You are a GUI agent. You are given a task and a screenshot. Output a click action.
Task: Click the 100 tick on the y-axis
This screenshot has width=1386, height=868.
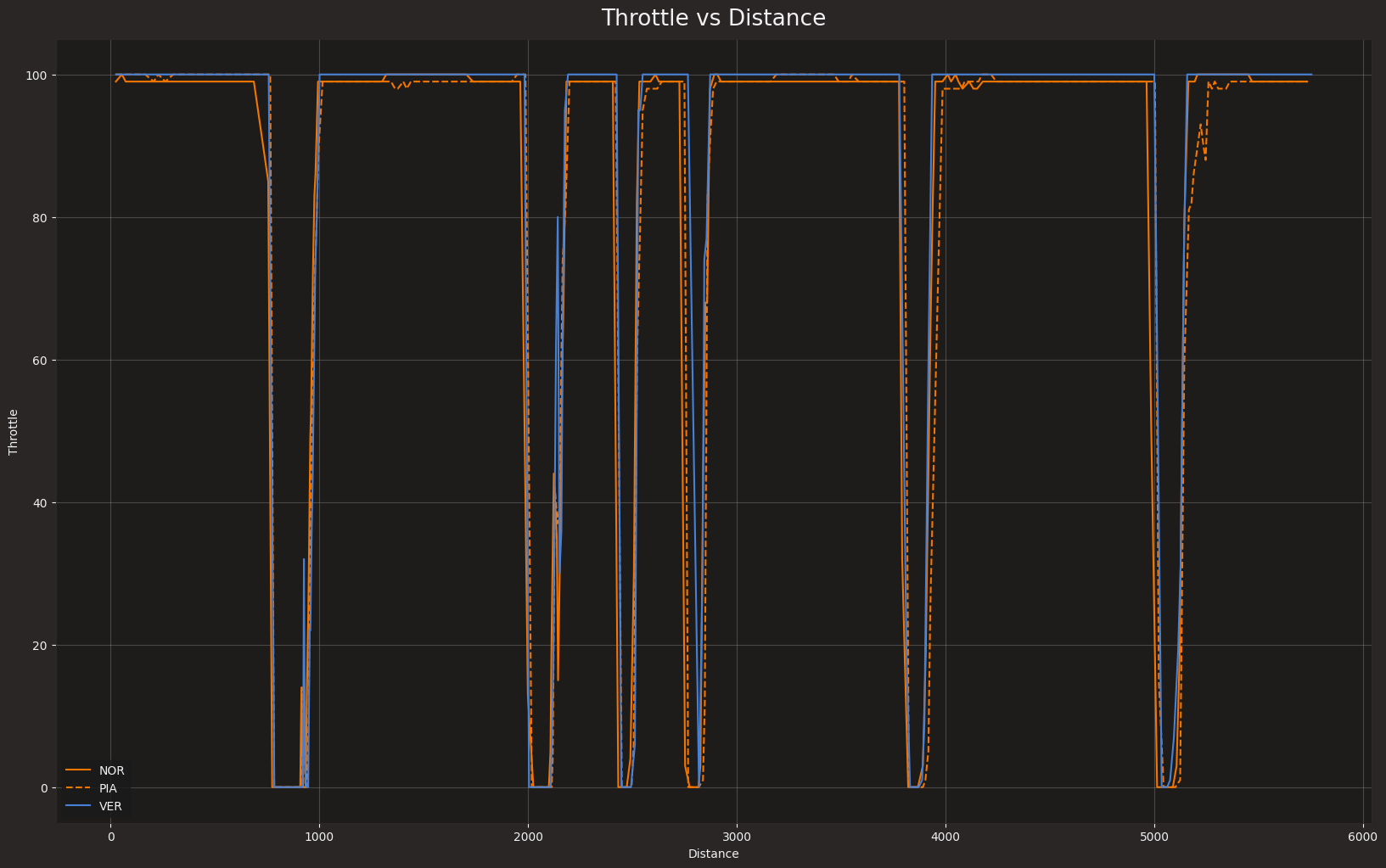(39, 76)
